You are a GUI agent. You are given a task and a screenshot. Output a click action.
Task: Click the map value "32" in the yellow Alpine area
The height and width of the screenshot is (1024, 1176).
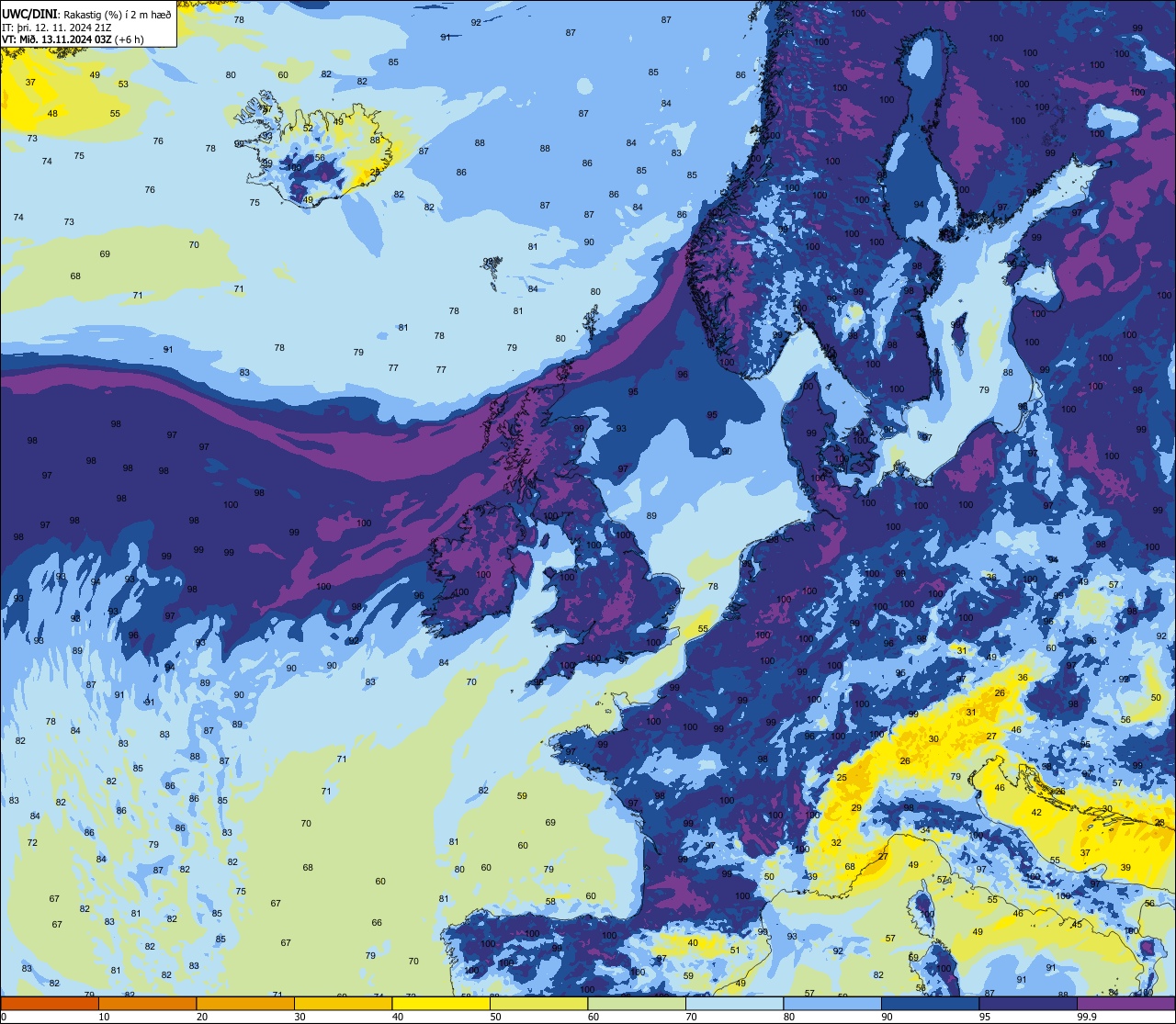coord(836,843)
